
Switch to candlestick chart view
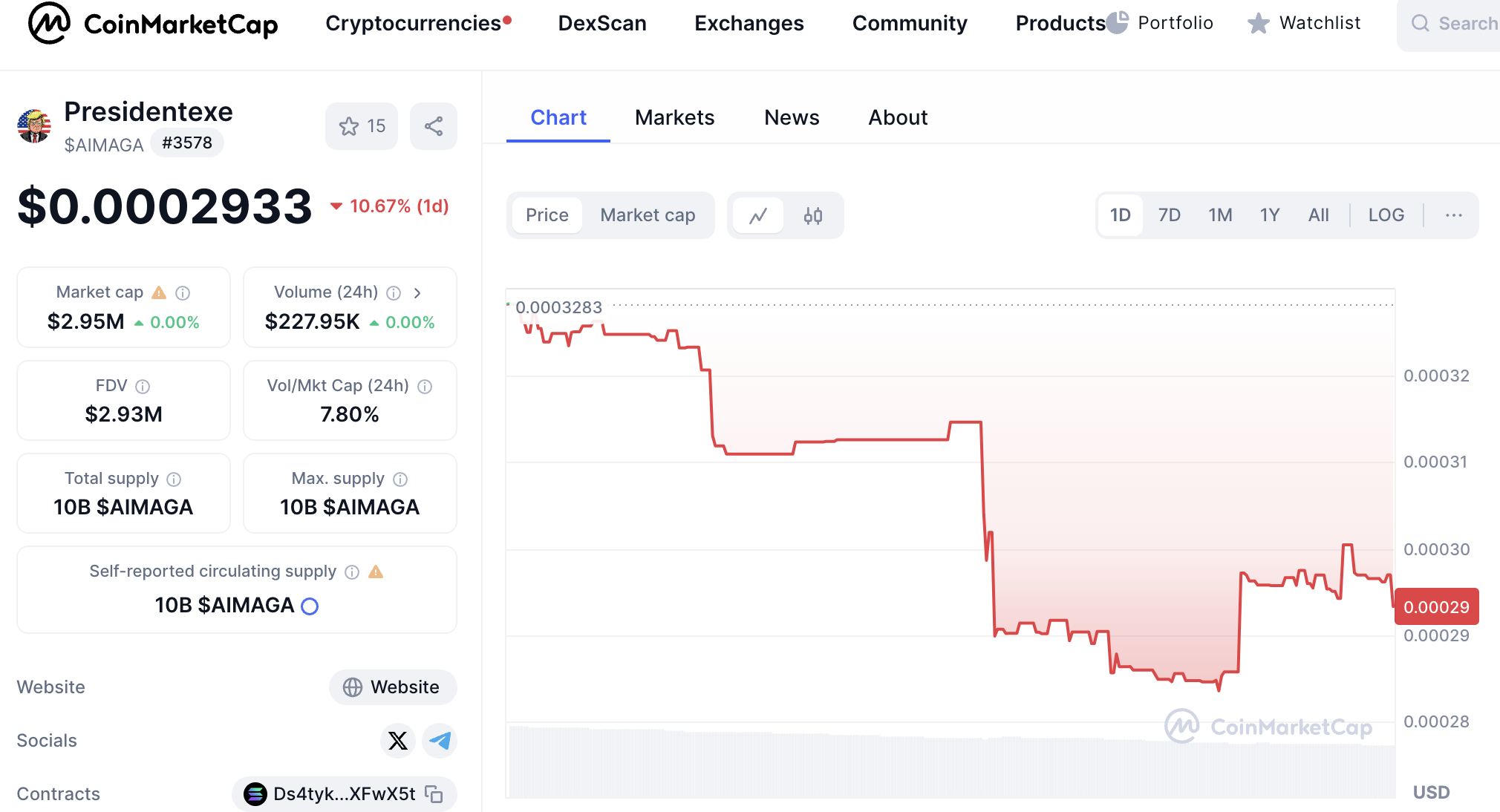pos(813,216)
